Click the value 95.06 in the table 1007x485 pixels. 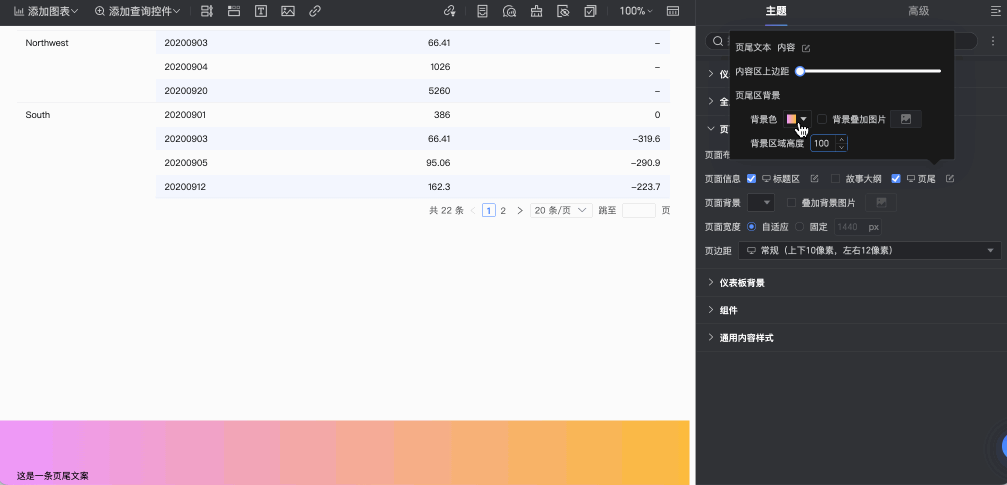click(x=438, y=163)
